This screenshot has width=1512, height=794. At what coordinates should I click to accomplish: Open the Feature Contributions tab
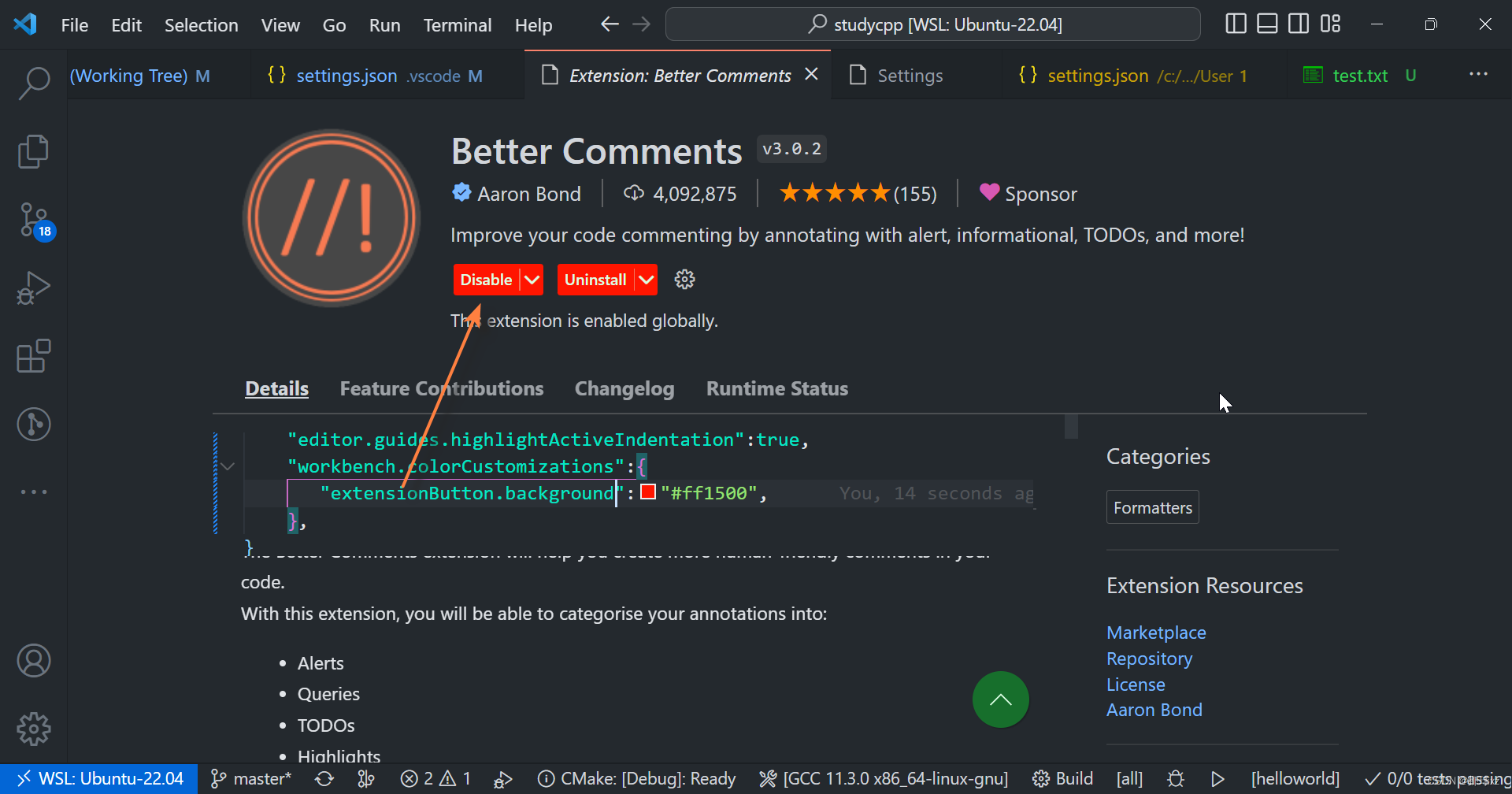click(442, 388)
